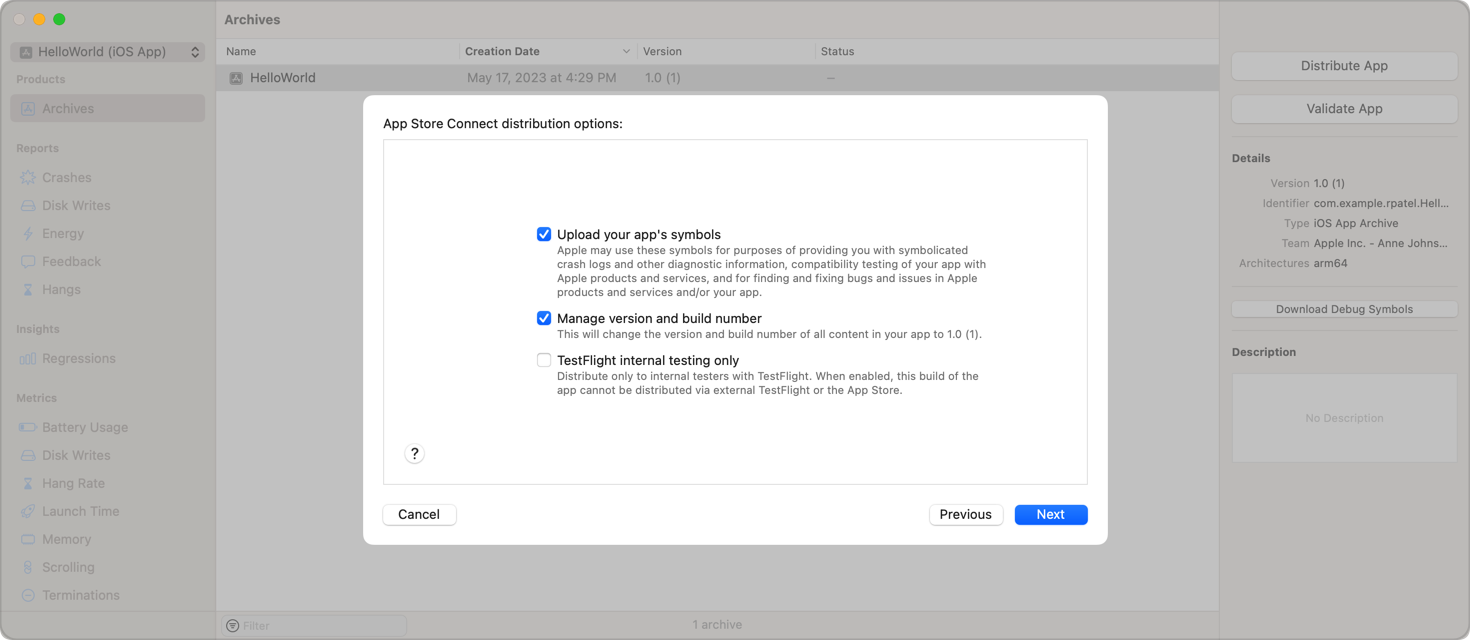1470x640 pixels.
Task: Click the Apple Inc. team value
Action: (1381, 243)
